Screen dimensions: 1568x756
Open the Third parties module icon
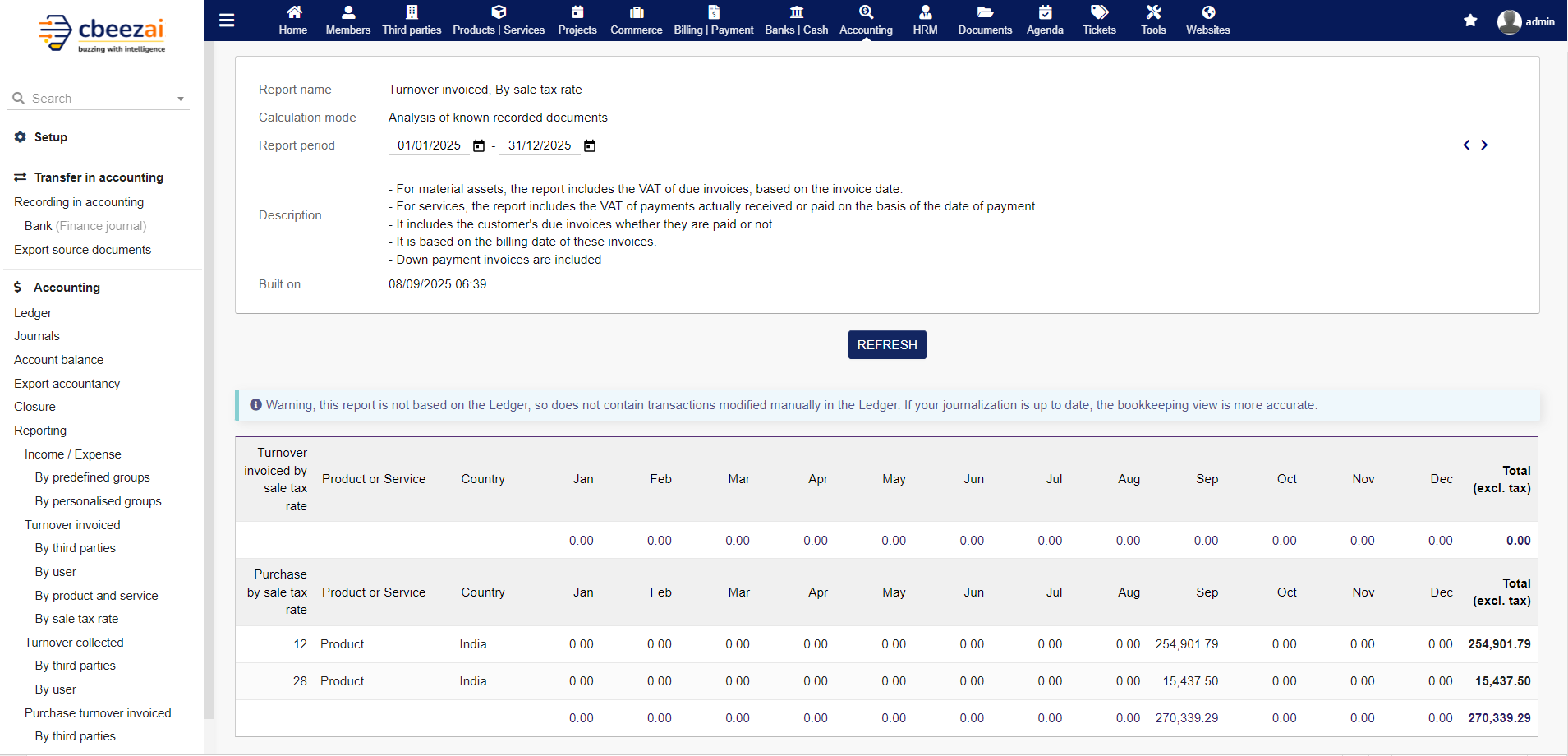point(412,12)
